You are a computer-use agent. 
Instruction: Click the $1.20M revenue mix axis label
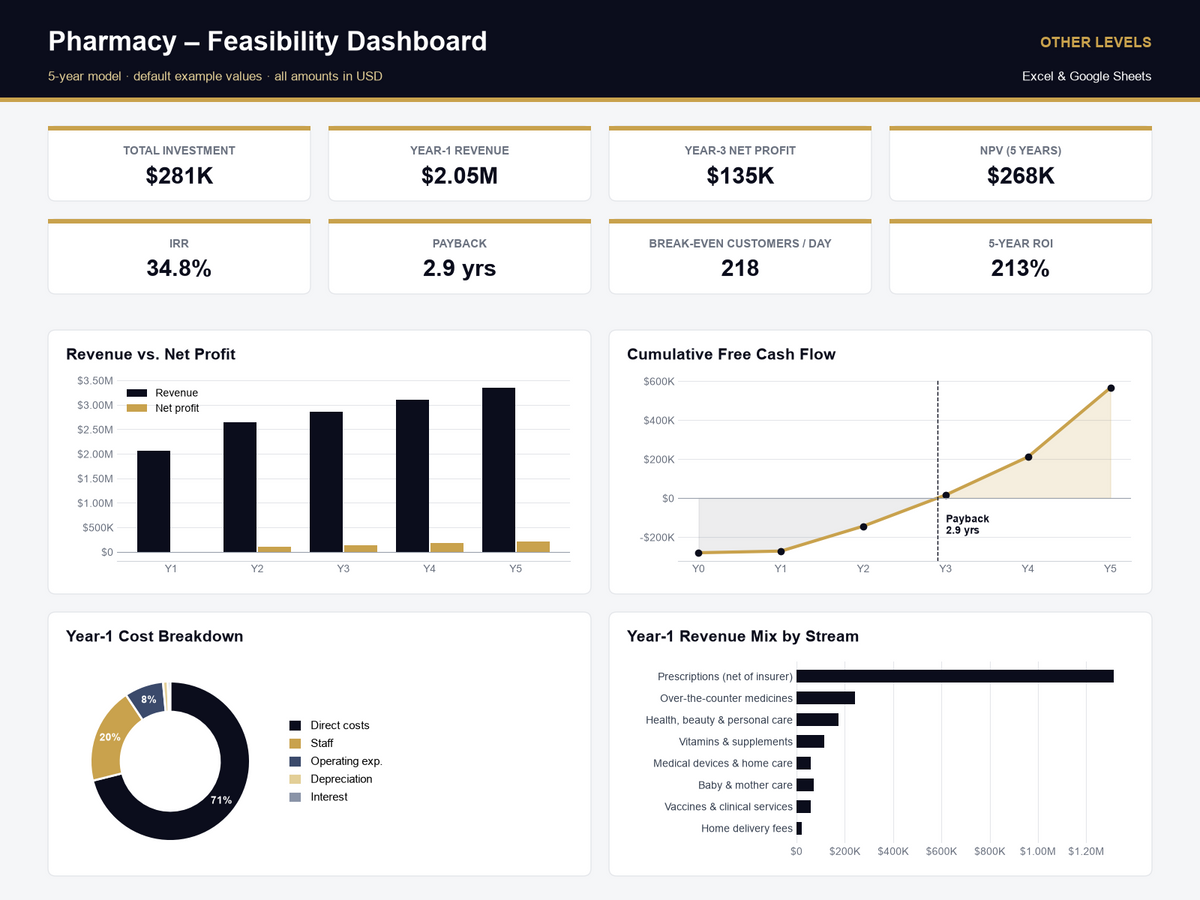[x=1086, y=852]
